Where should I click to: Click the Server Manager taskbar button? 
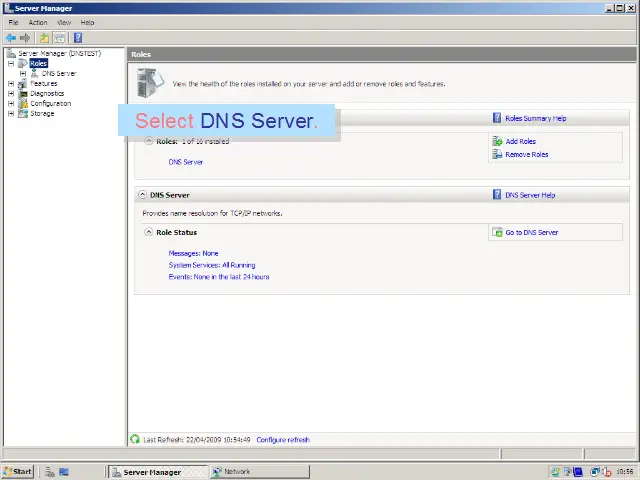[158, 472]
